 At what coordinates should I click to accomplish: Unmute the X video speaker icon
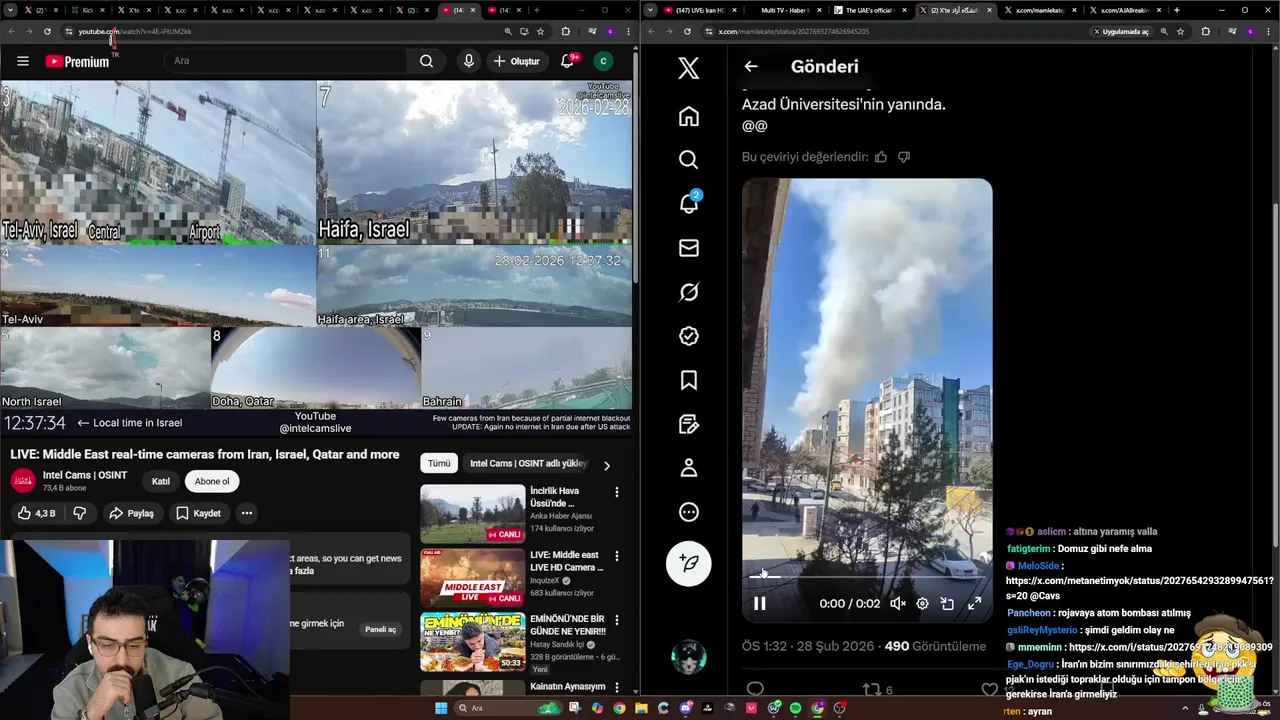pyautogui.click(x=897, y=603)
